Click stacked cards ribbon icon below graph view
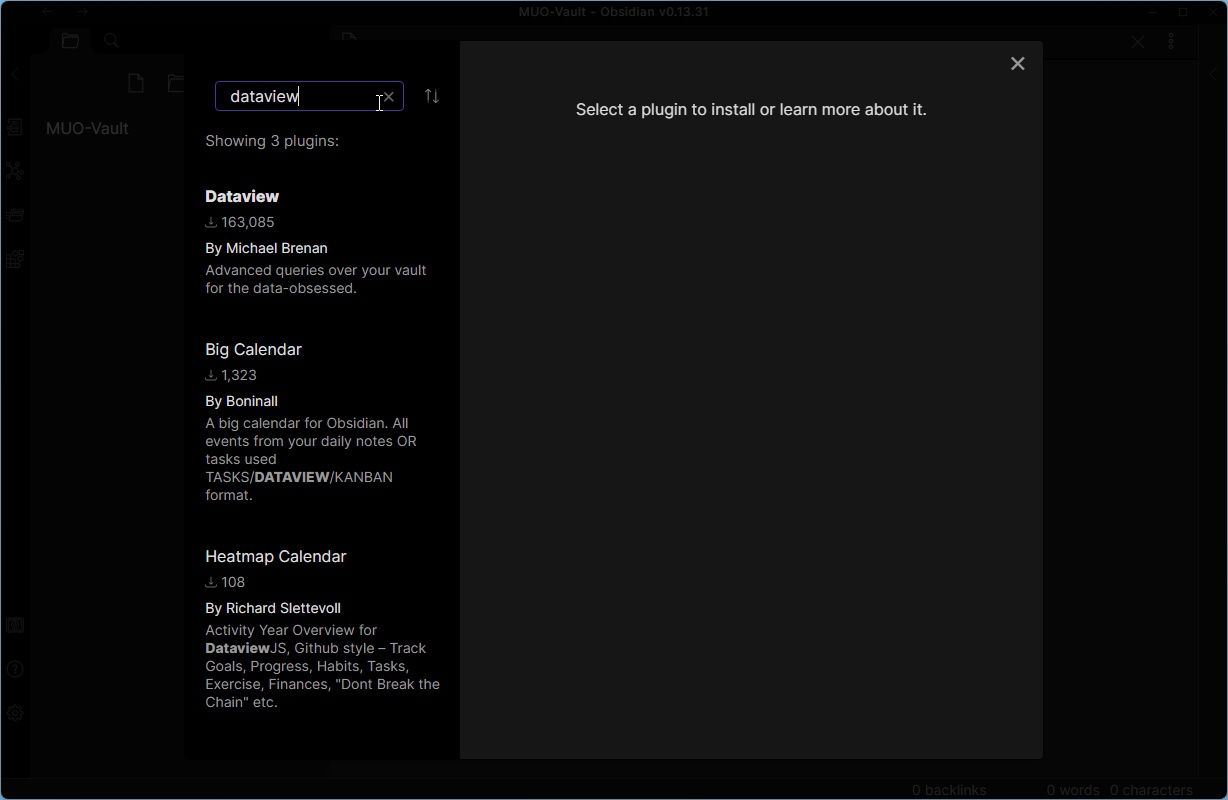1228x800 pixels. click(x=14, y=215)
